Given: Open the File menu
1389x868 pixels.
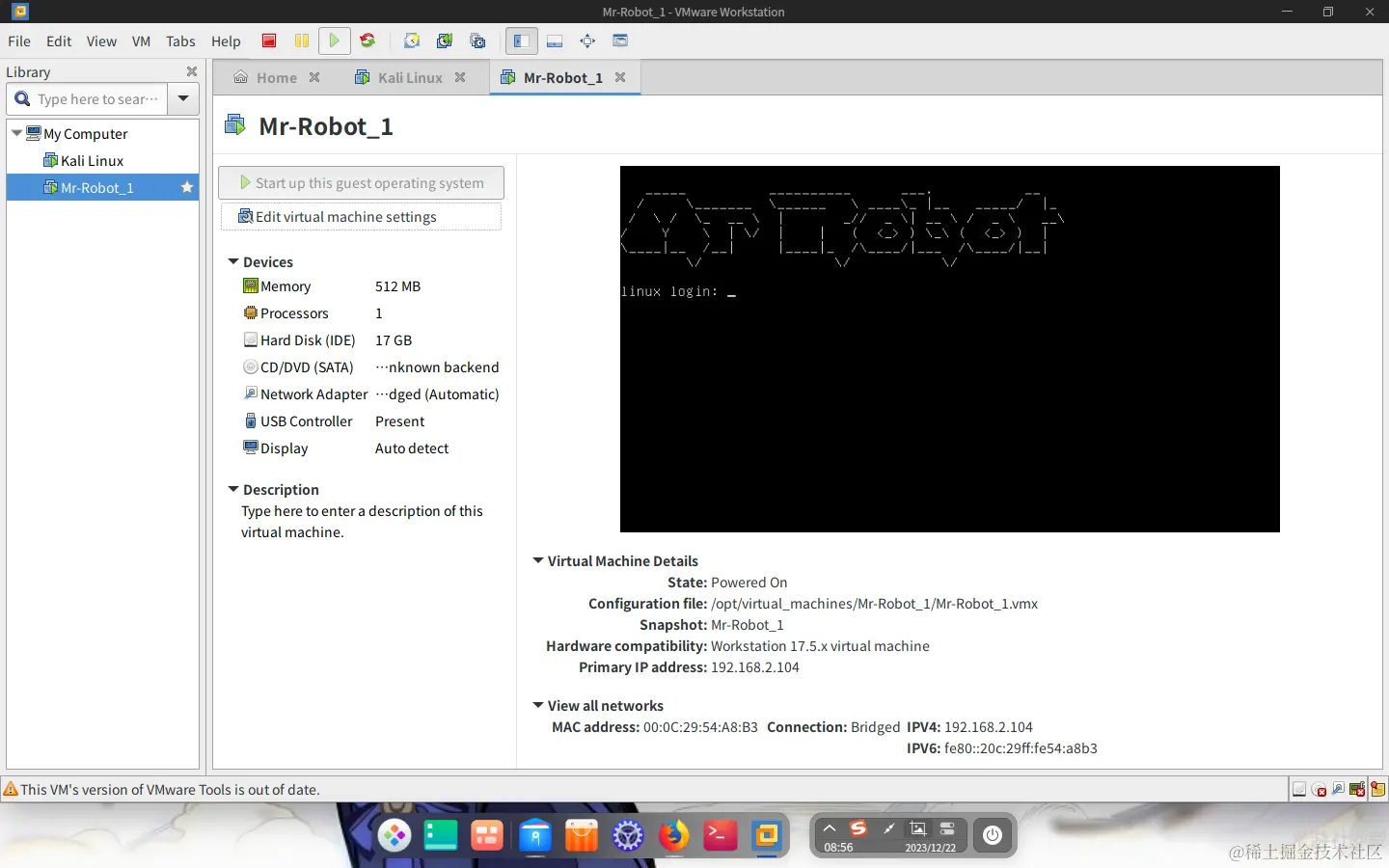Looking at the screenshot, I should (19, 41).
